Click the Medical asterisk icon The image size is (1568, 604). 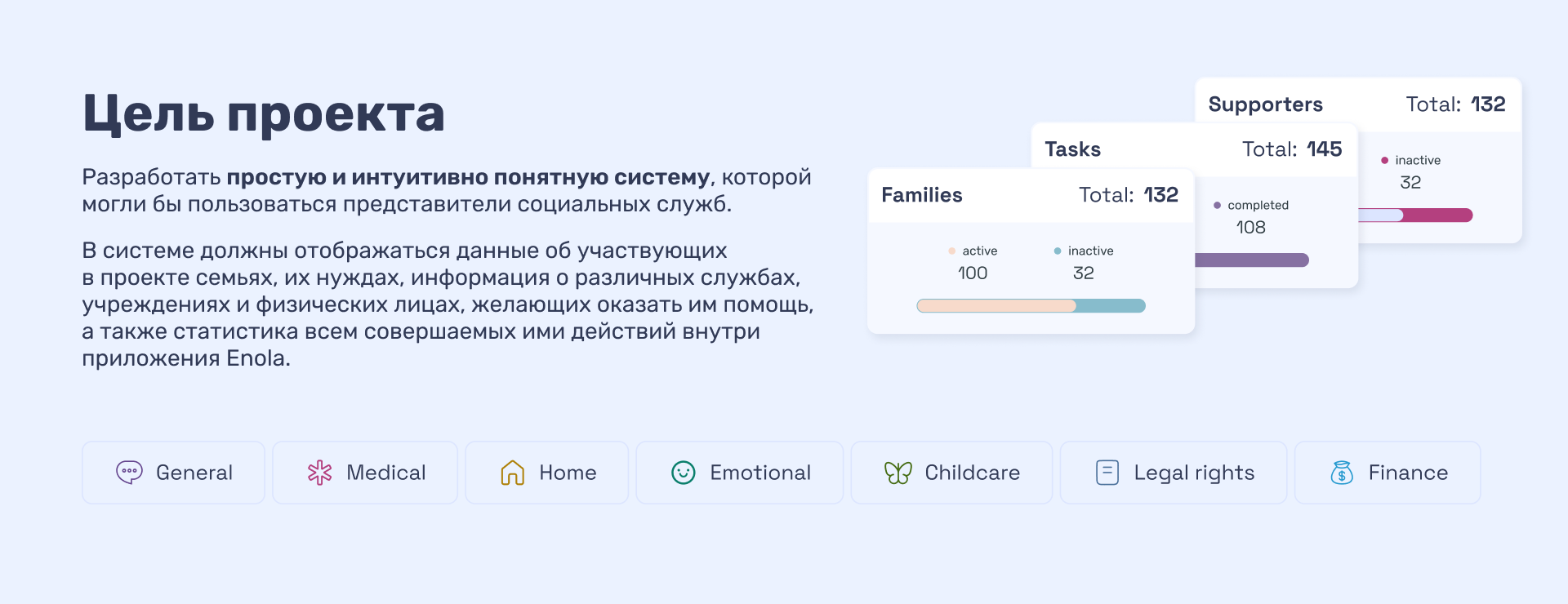(x=319, y=473)
